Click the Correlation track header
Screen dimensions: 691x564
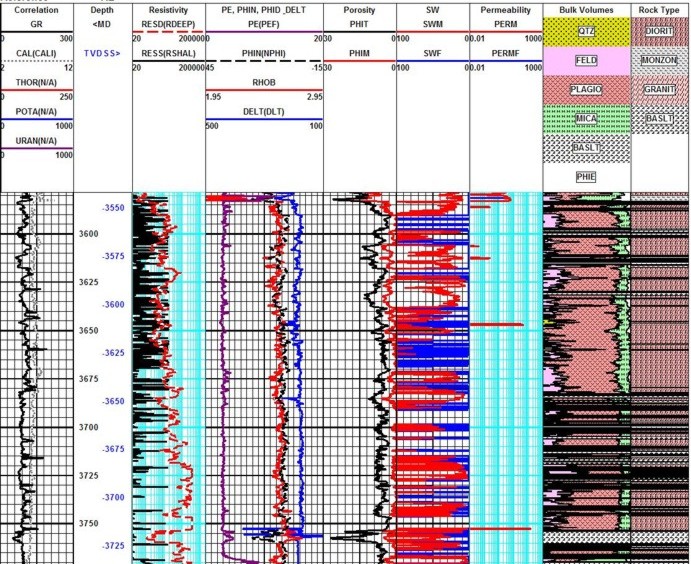tap(37, 9)
